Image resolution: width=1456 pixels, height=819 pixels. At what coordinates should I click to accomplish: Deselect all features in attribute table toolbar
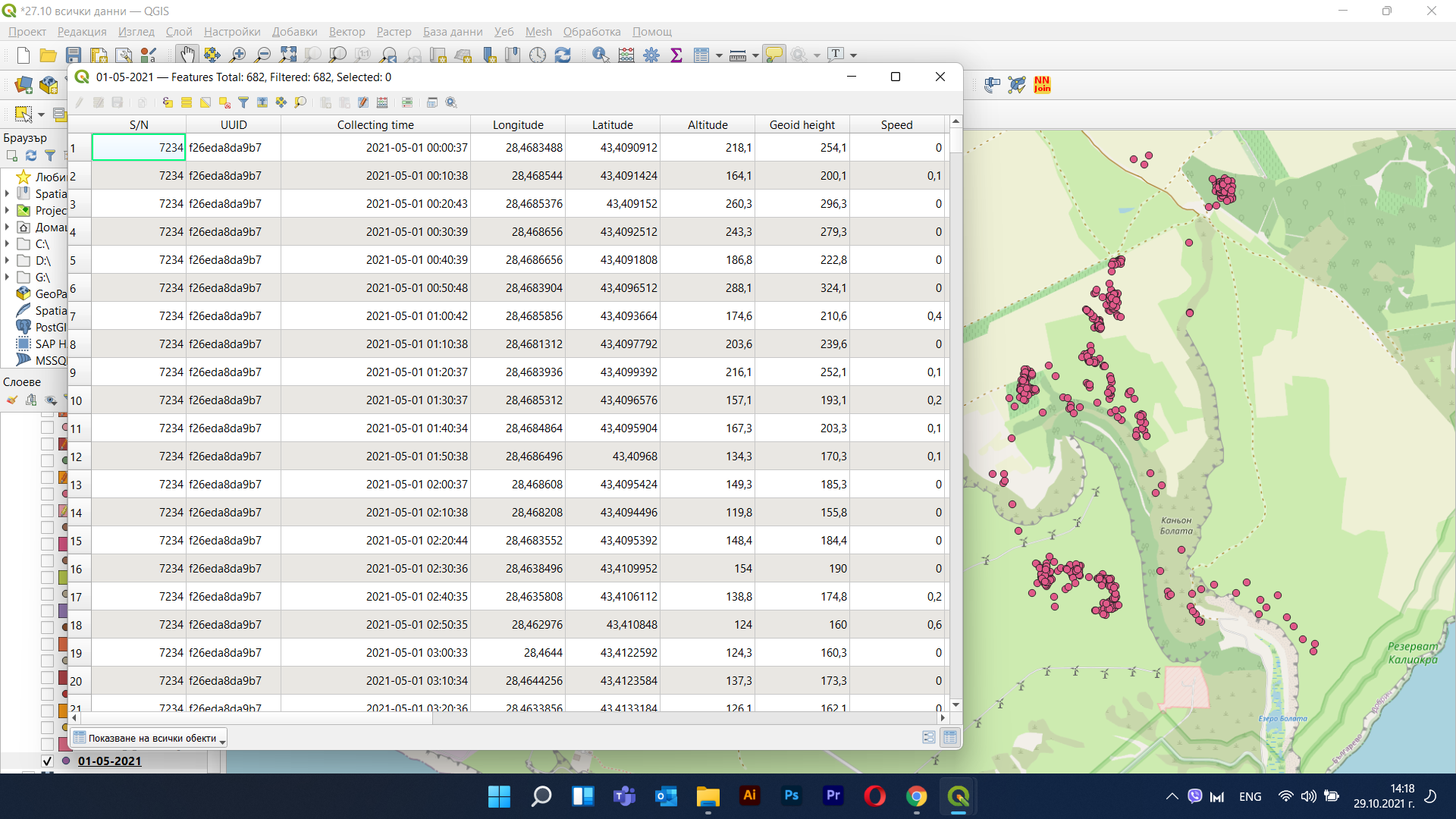tap(224, 102)
